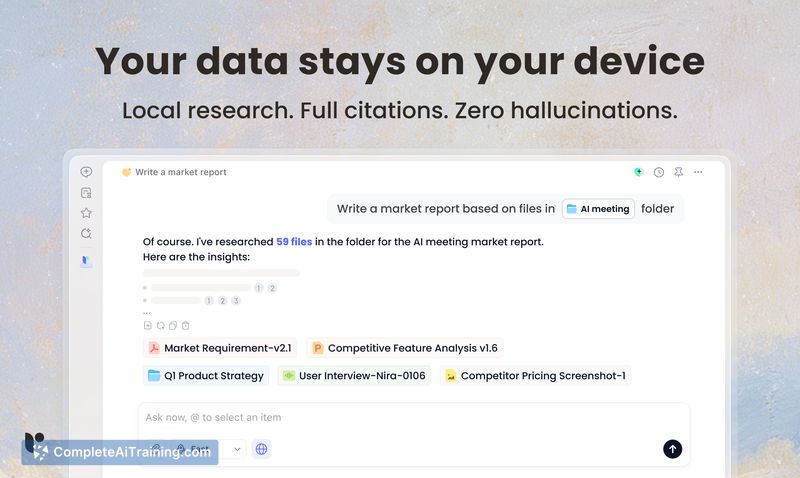
Task: Click the Write a market report title
Action: (x=181, y=172)
